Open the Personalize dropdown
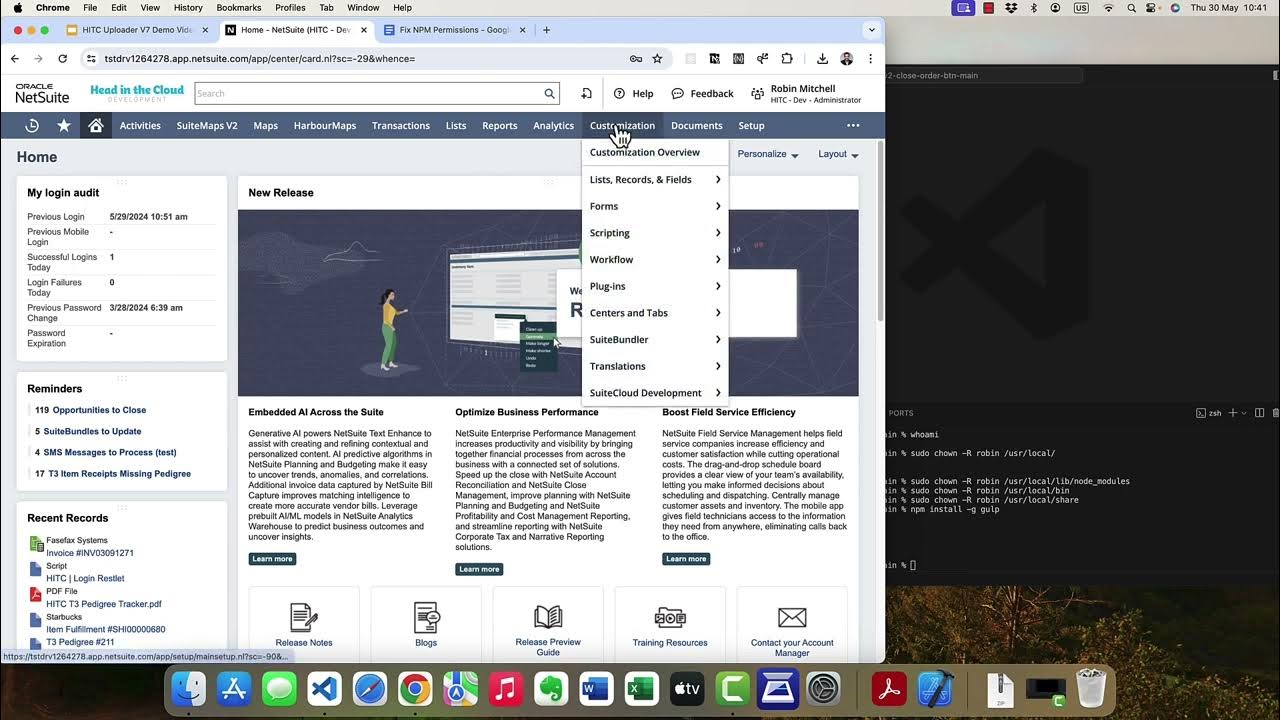Viewport: 1280px width, 720px height. 766,154
